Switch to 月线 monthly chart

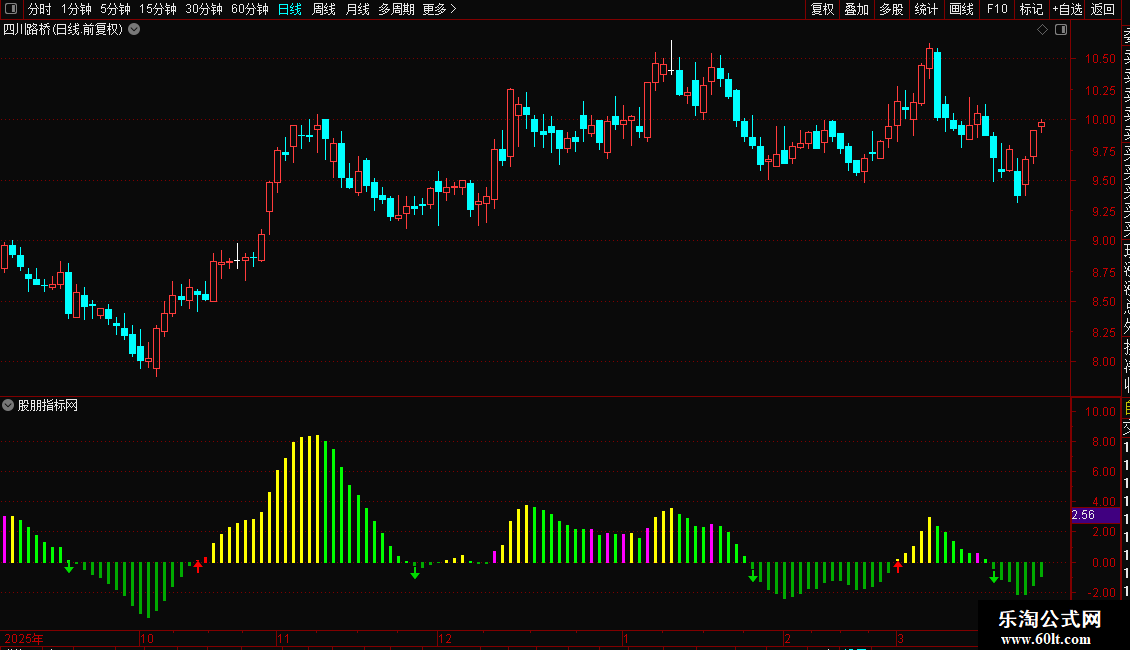pyautogui.click(x=357, y=9)
